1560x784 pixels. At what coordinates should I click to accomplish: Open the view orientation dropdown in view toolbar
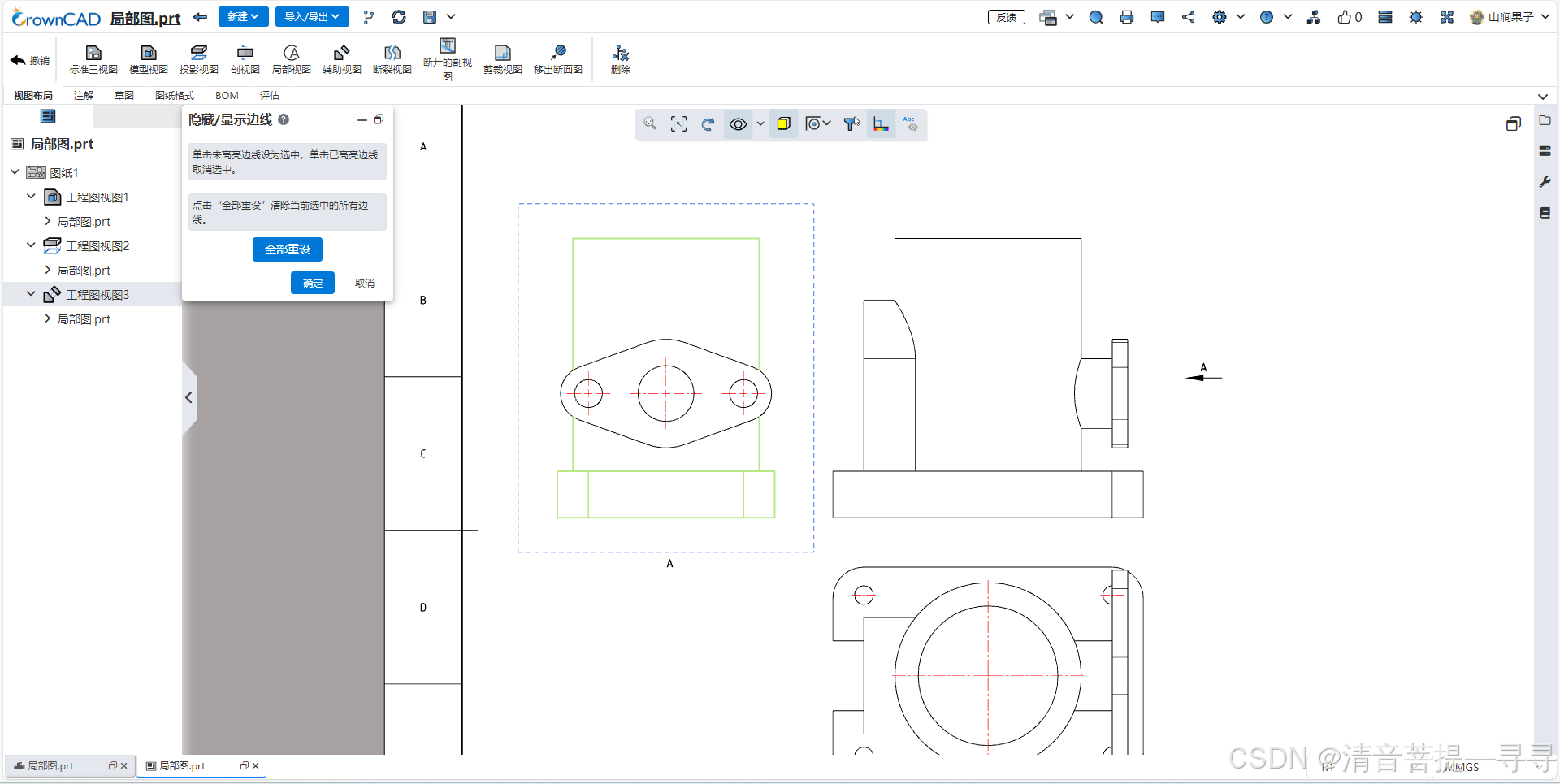[x=817, y=123]
